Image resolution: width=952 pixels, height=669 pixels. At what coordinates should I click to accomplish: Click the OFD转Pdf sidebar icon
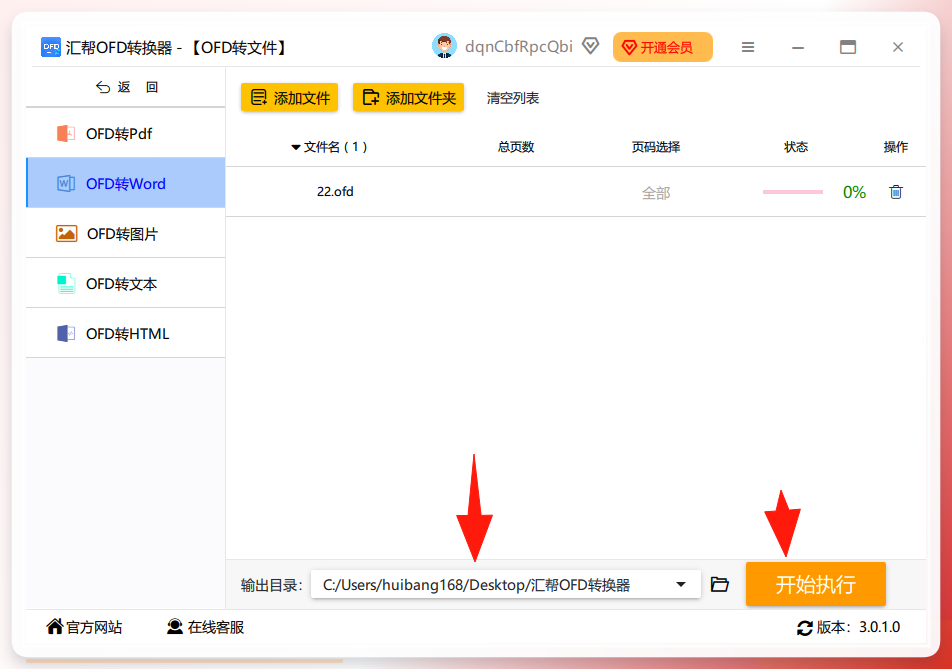click(x=66, y=133)
